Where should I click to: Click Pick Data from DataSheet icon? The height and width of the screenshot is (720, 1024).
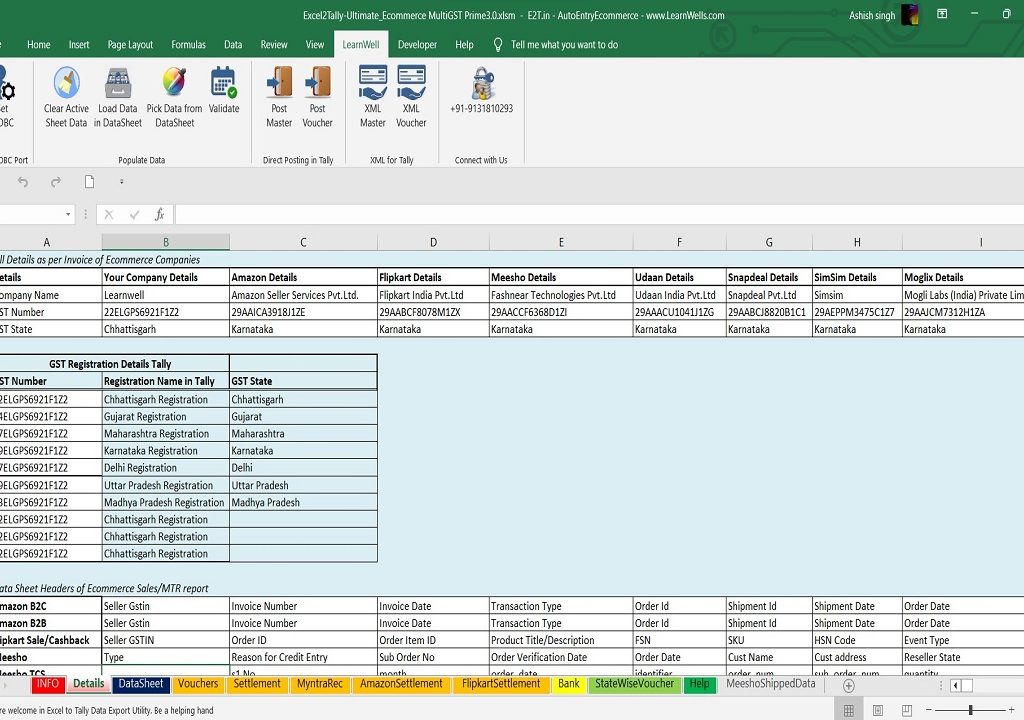[x=174, y=84]
